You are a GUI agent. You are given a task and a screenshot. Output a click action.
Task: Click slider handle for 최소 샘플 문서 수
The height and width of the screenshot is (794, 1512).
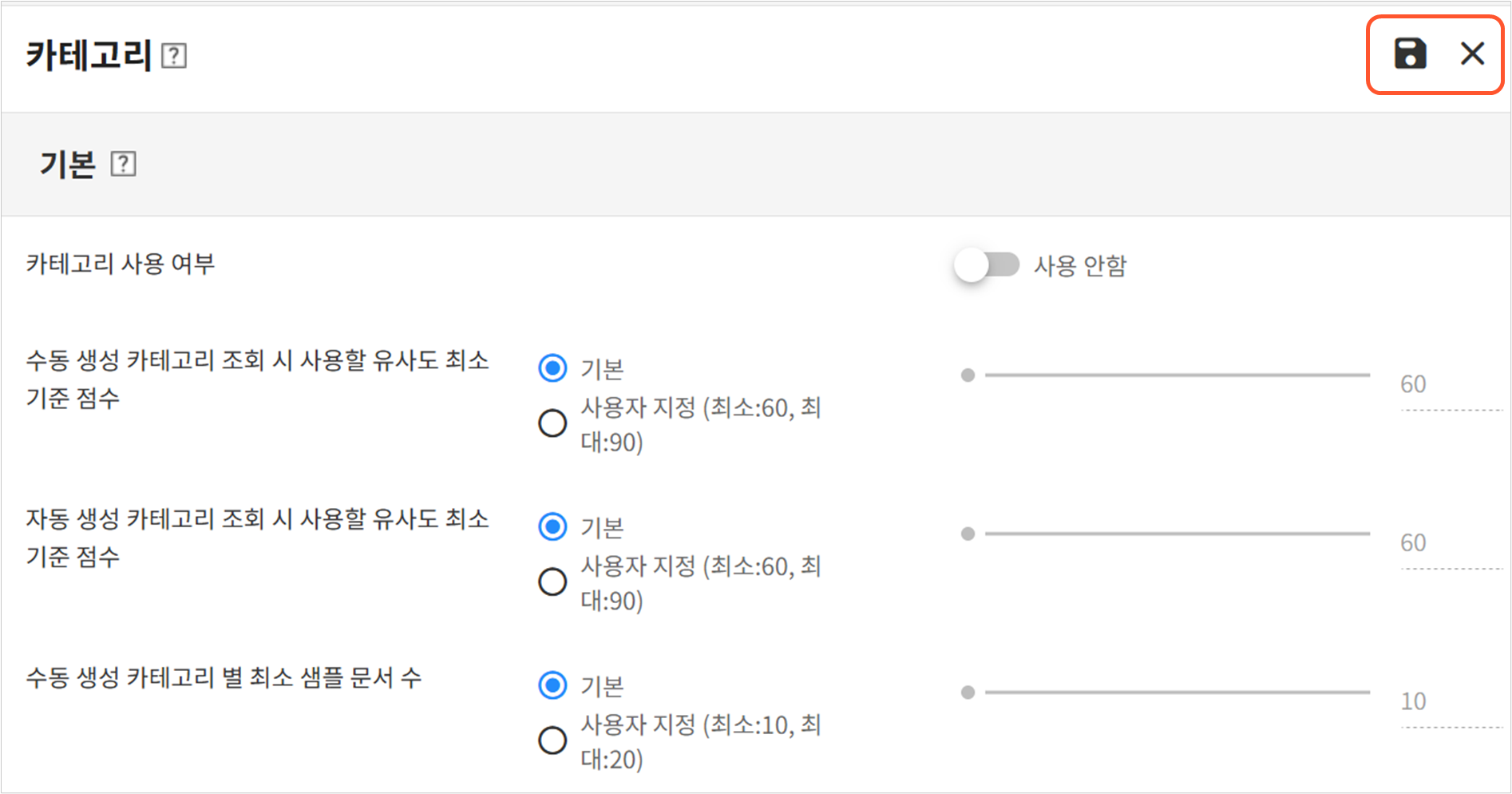click(x=968, y=693)
